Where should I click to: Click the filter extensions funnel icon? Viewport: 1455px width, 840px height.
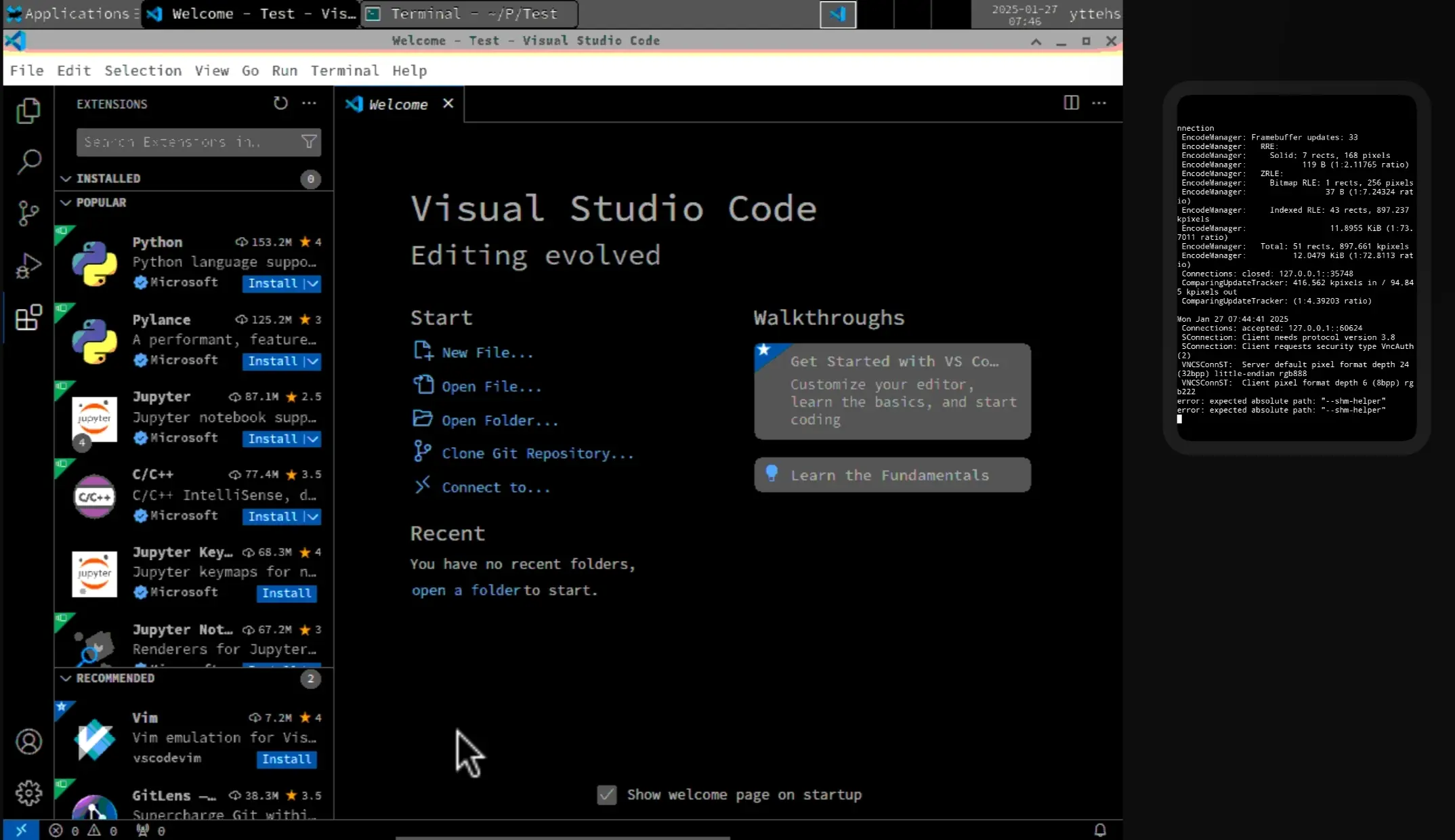[x=309, y=142]
